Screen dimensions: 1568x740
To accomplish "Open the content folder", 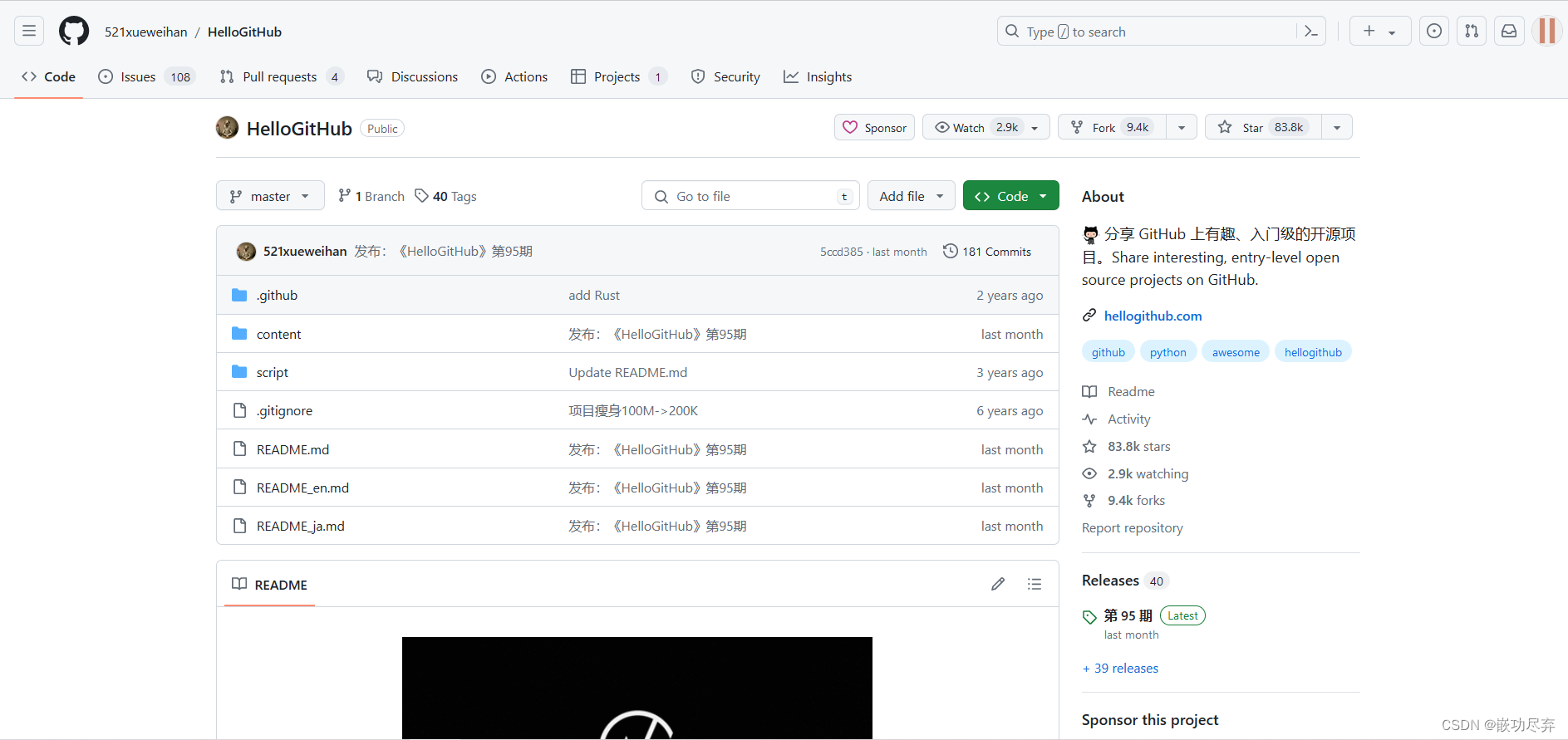I will click(278, 334).
